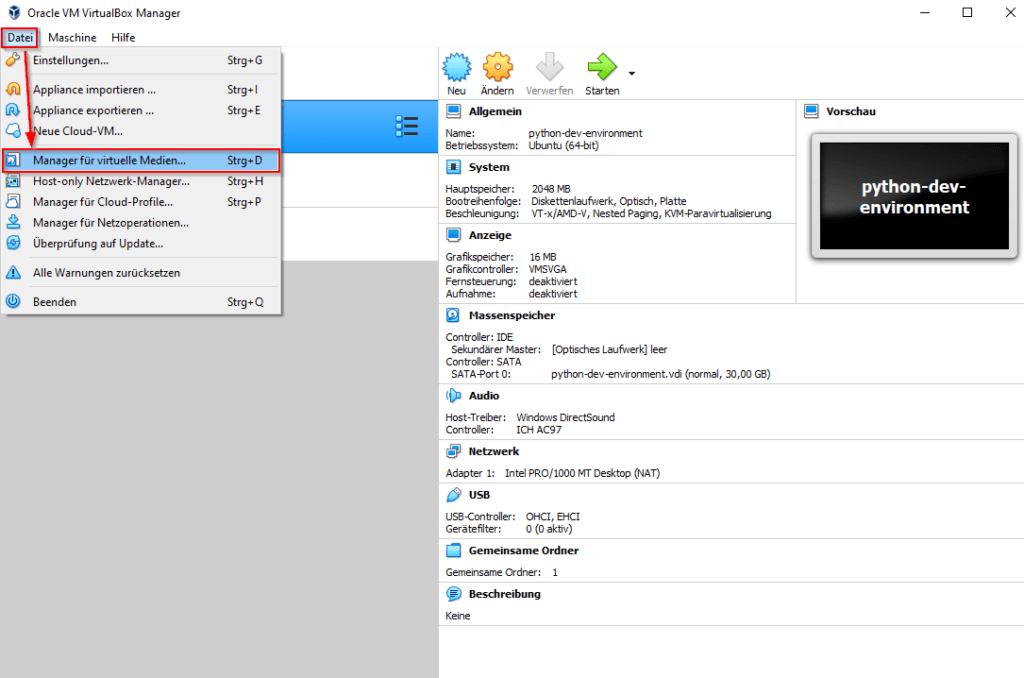Open VM settings with Ändern icon

pyautogui.click(x=497, y=69)
